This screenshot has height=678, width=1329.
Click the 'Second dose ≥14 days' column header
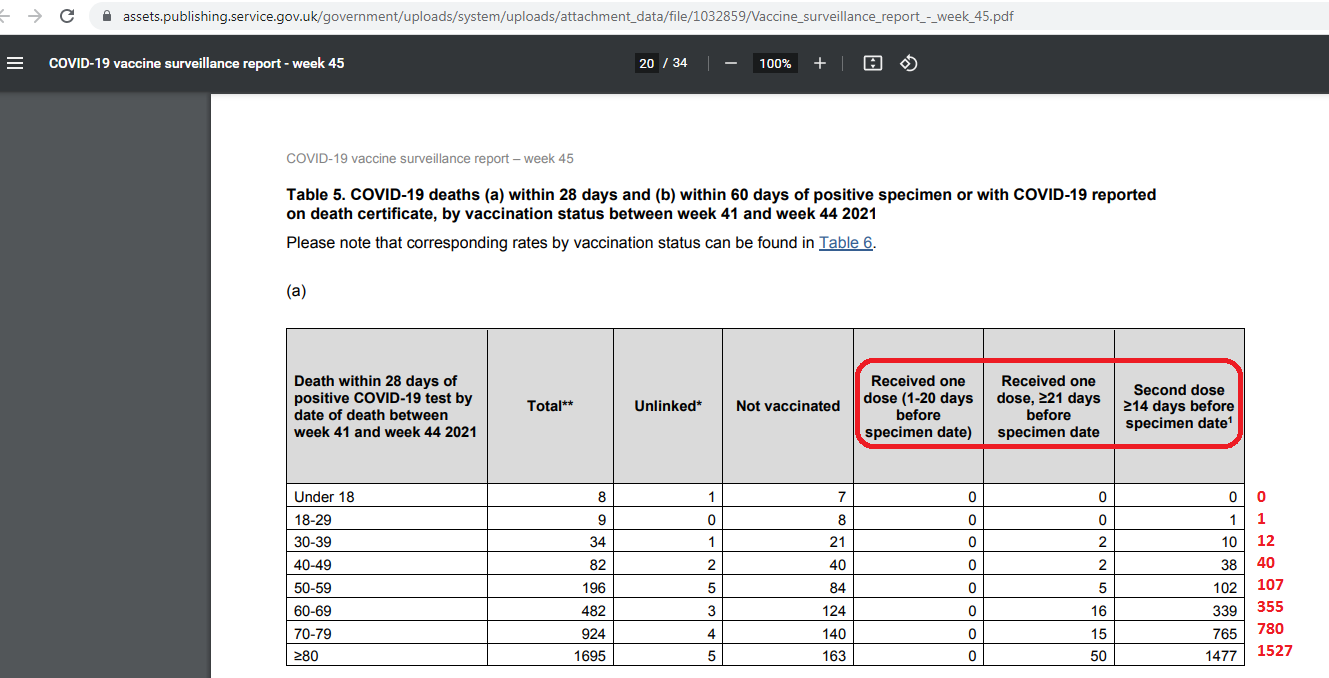1179,406
